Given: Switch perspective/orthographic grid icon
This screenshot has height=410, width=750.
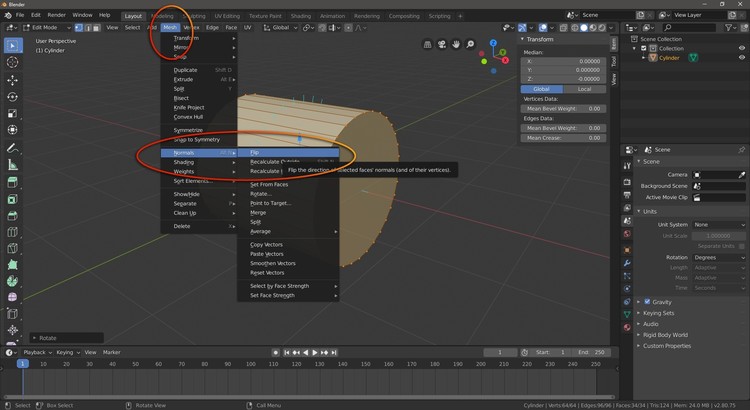Looking at the screenshot, I should click(428, 44).
